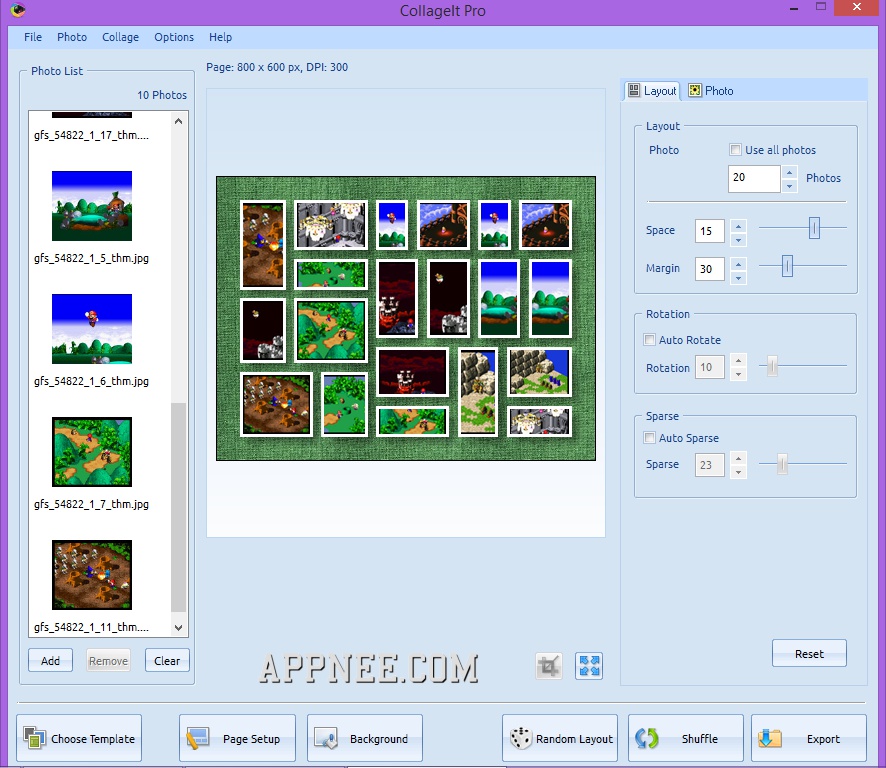Enable the Use all photos checkbox
Image resolution: width=886 pixels, height=768 pixels.
(x=735, y=150)
